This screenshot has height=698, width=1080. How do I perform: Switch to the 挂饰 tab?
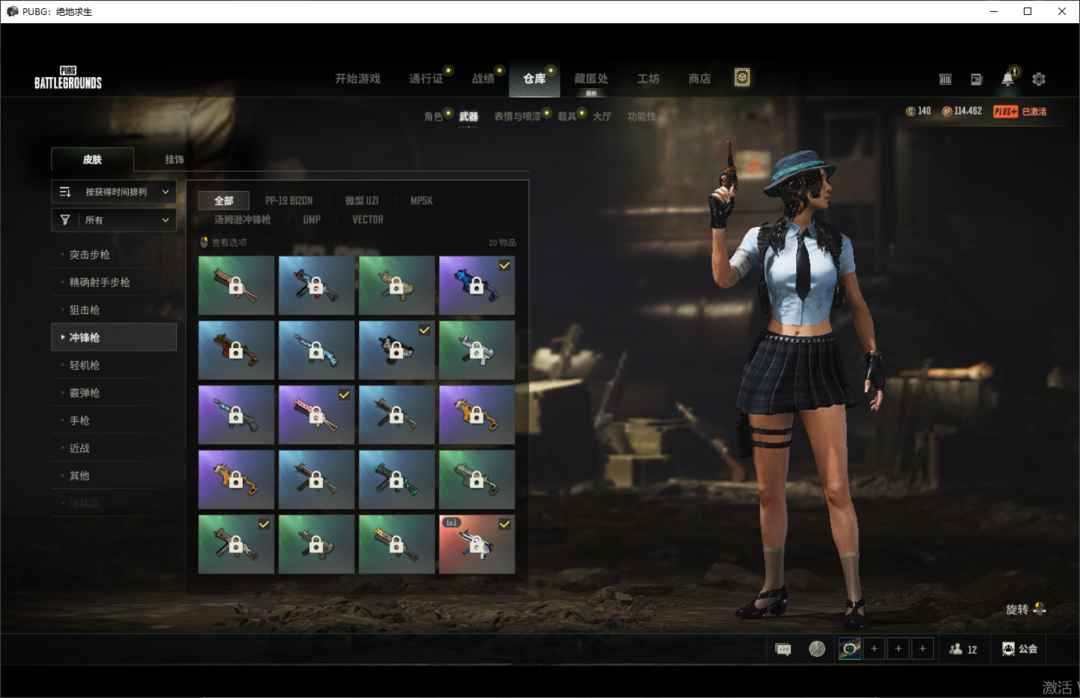coord(174,159)
